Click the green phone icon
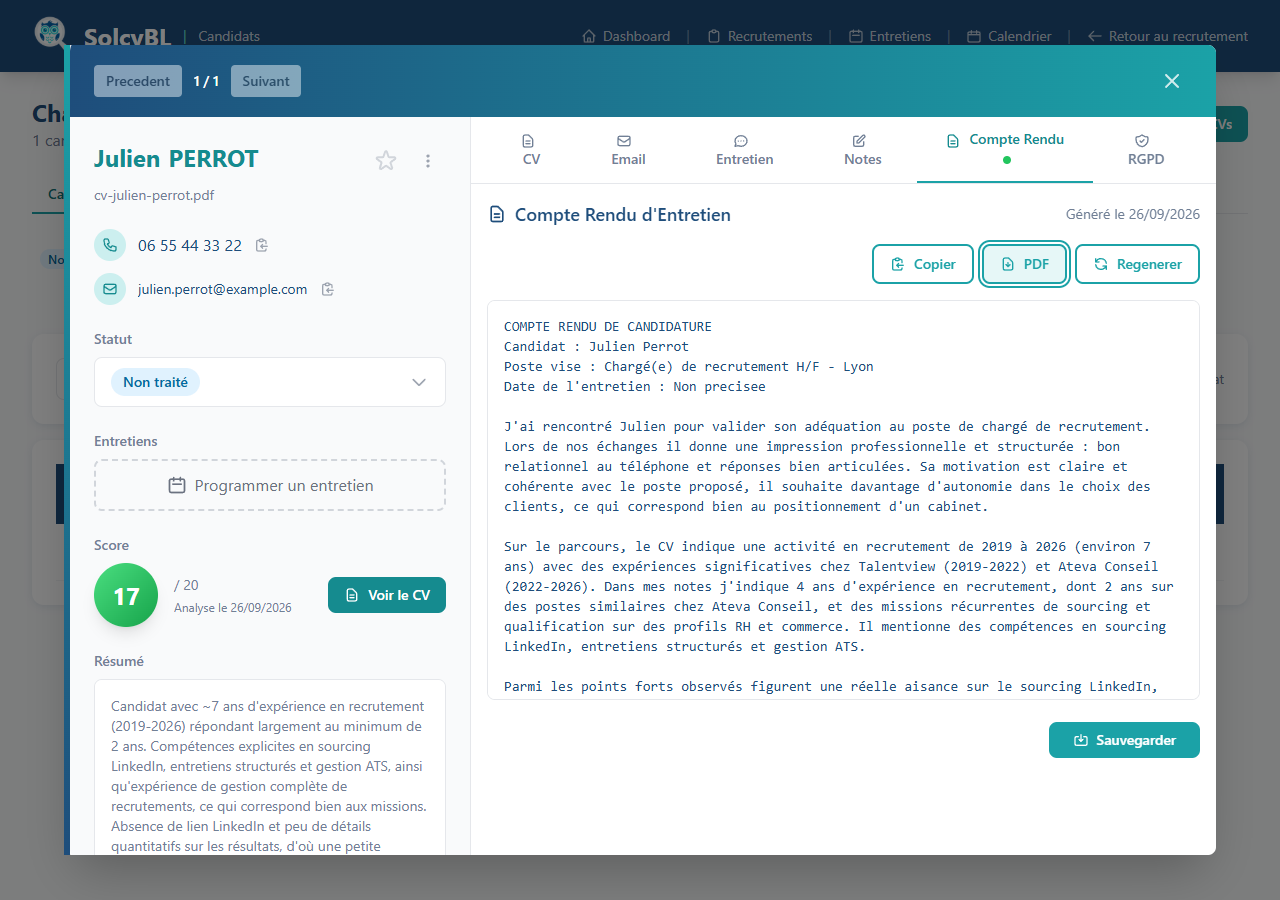 coord(110,245)
